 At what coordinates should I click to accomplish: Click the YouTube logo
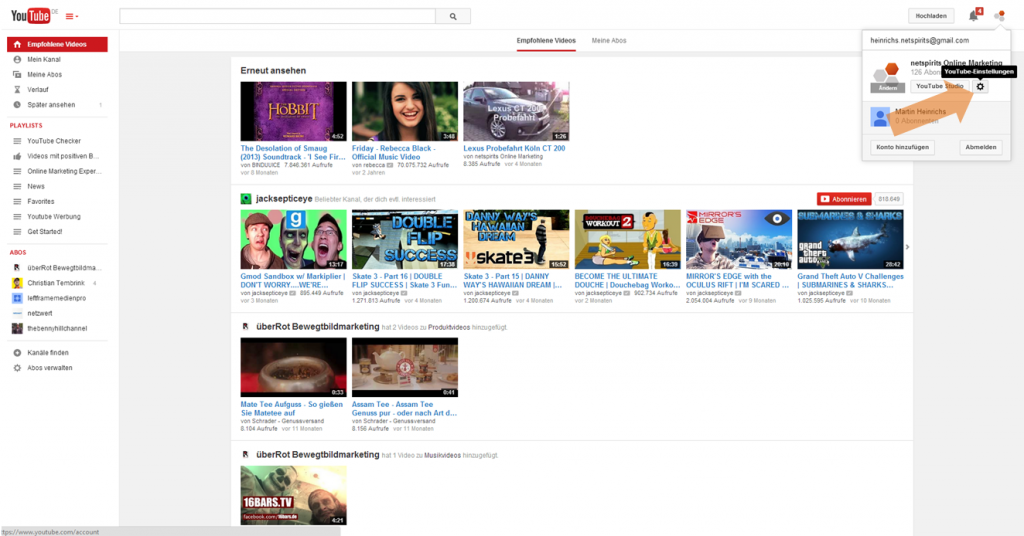tap(30, 16)
